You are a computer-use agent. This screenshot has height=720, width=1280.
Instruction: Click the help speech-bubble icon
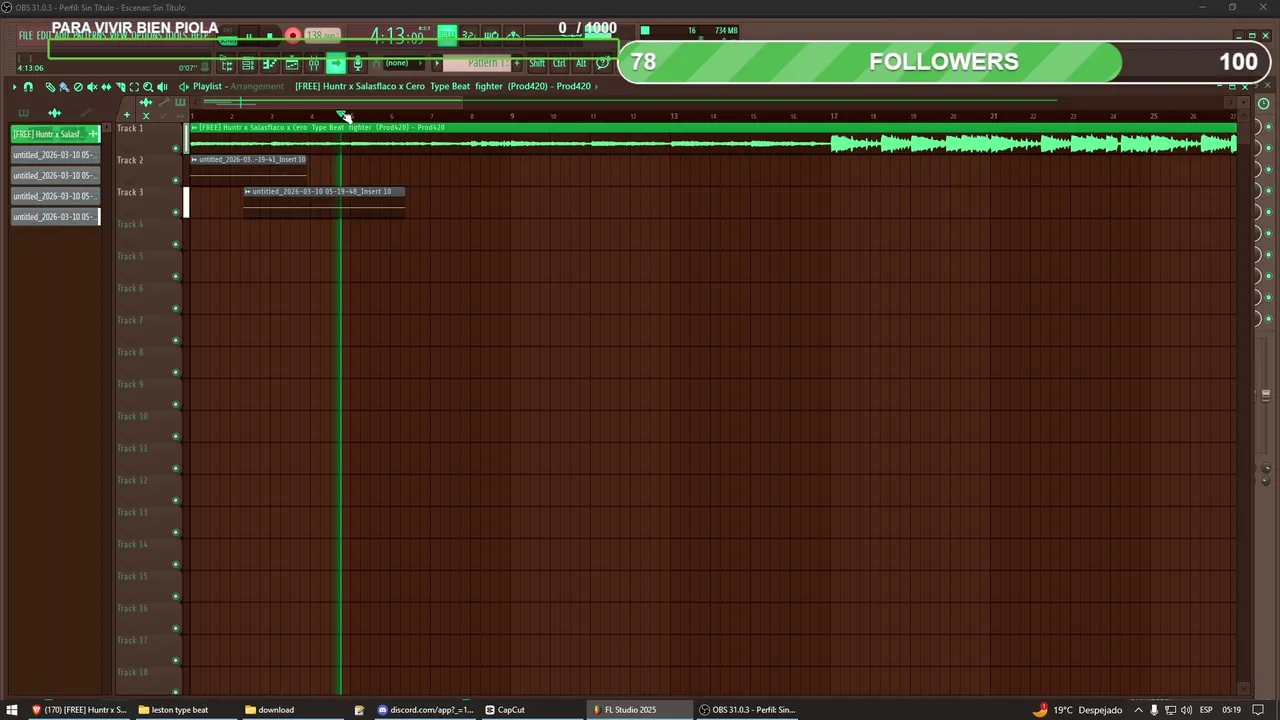[x=603, y=63]
